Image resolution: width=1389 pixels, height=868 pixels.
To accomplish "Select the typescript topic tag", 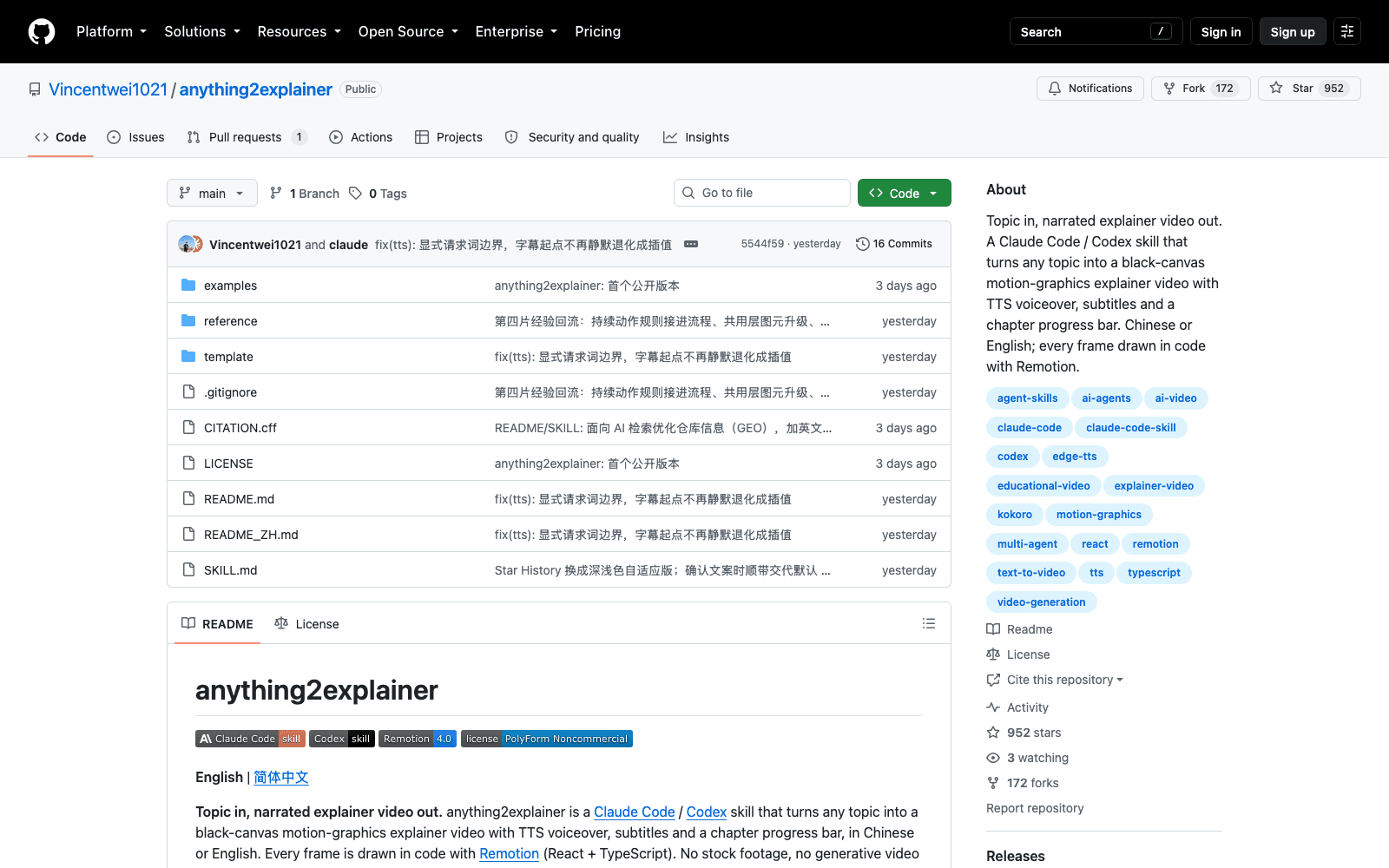I will coord(1154,572).
